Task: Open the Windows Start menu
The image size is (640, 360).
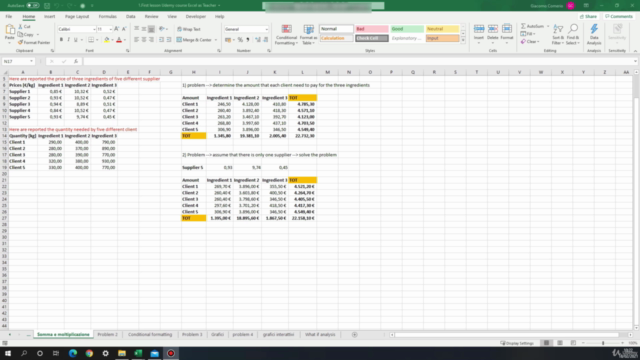Action: [x=8, y=353]
